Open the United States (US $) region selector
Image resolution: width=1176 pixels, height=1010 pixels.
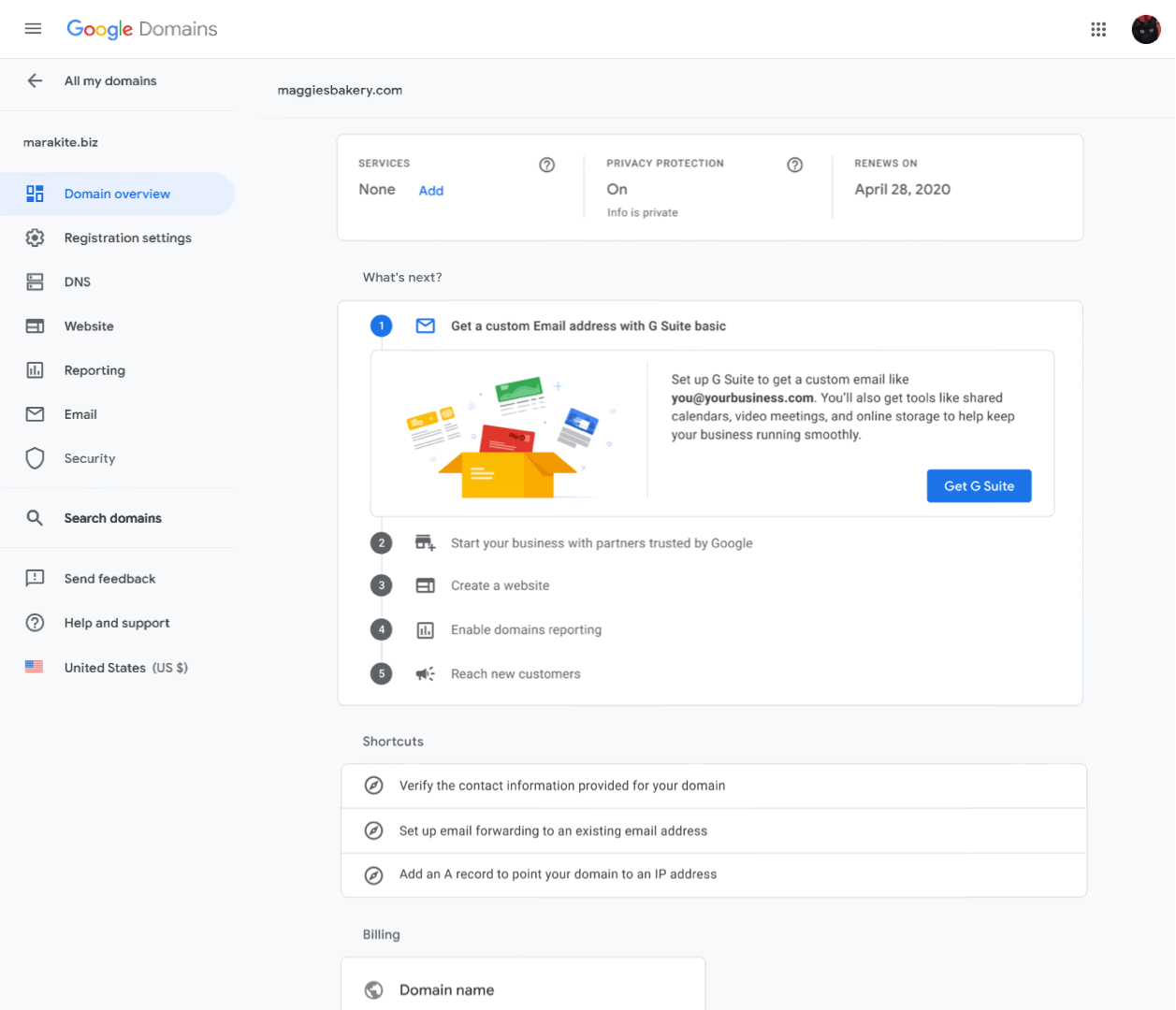tap(125, 668)
